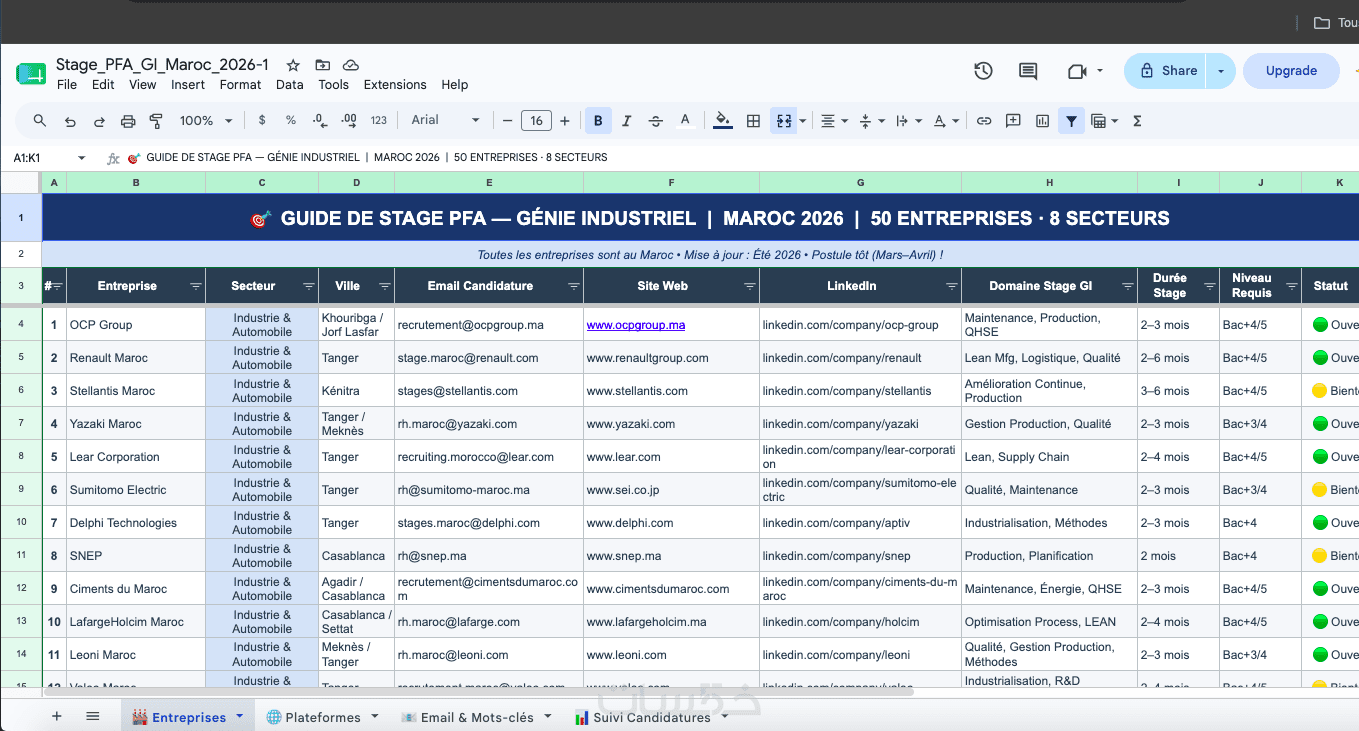This screenshot has width=1359, height=731.
Task: Format as currency with dollar icon
Action: [262, 121]
